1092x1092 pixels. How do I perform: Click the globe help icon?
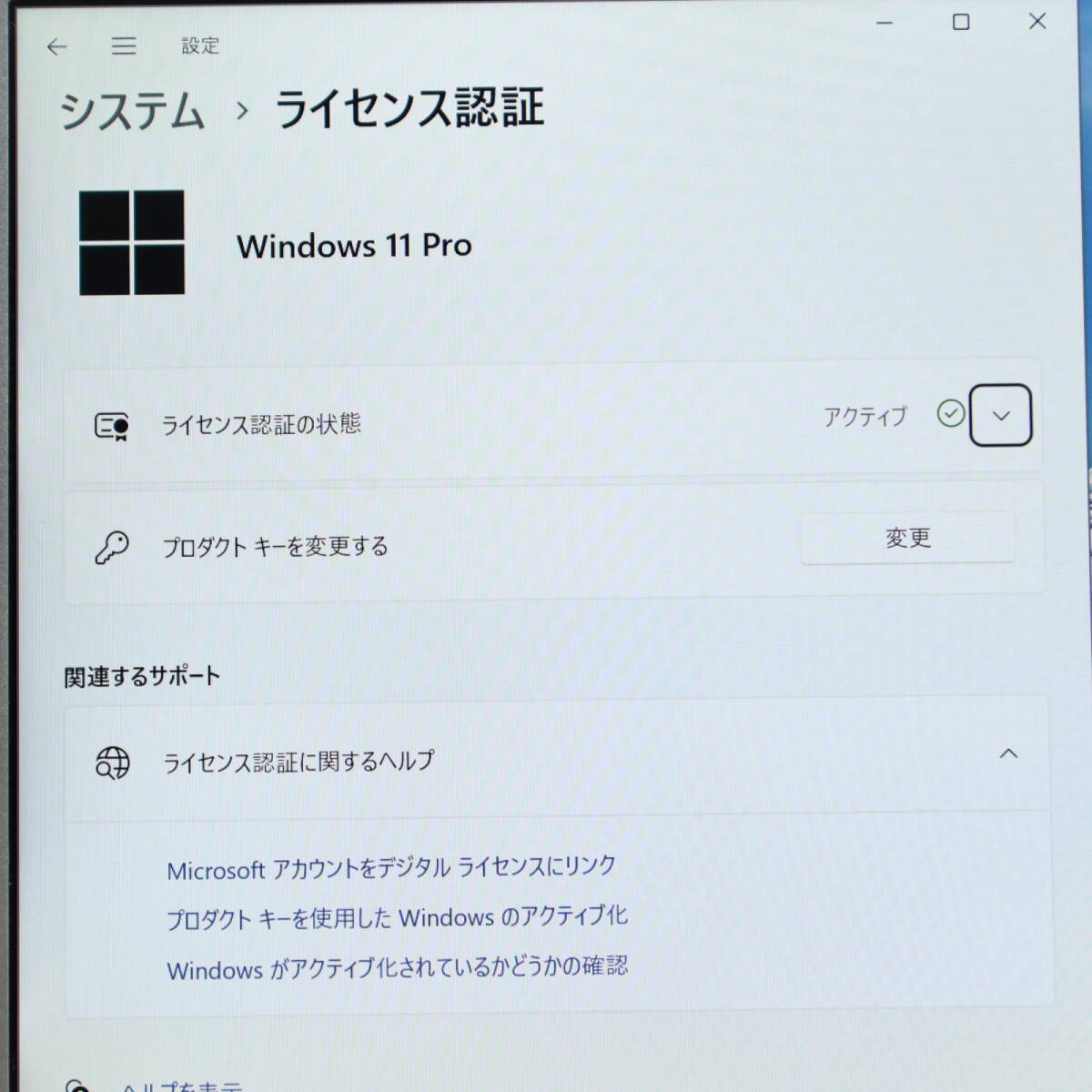pyautogui.click(x=113, y=763)
